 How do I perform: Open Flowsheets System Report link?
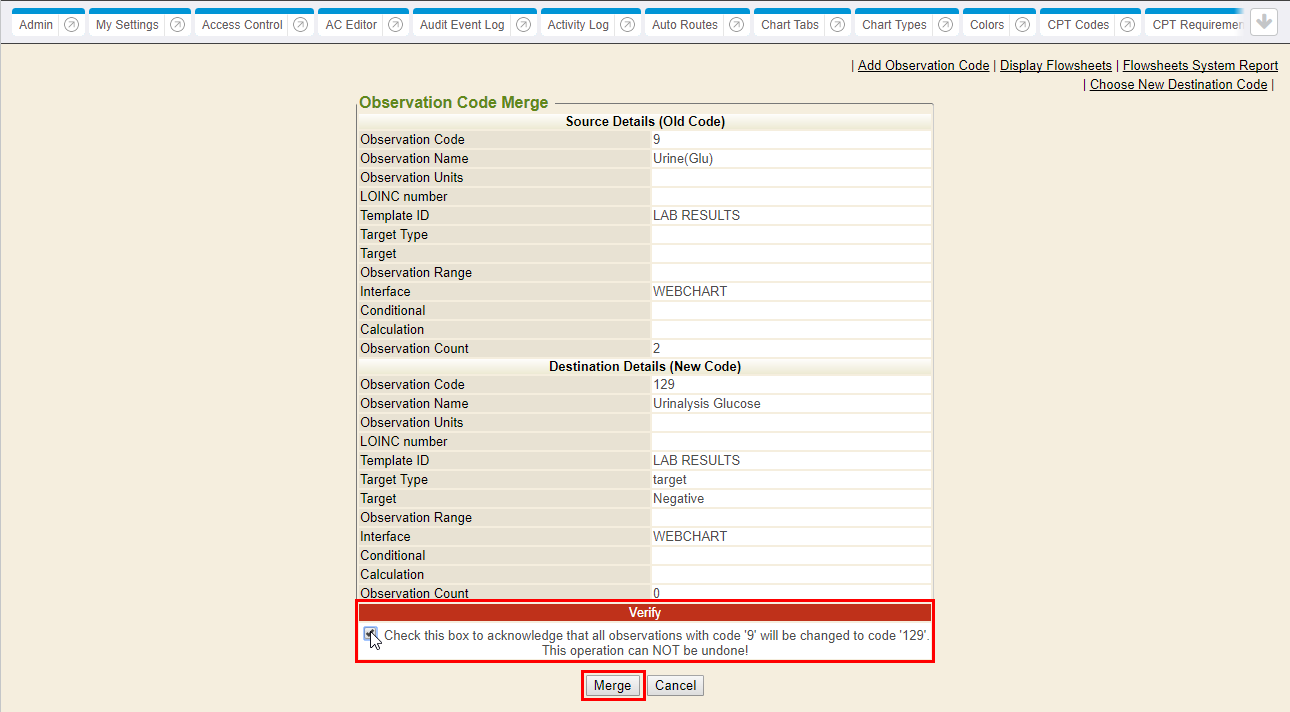click(x=1200, y=65)
